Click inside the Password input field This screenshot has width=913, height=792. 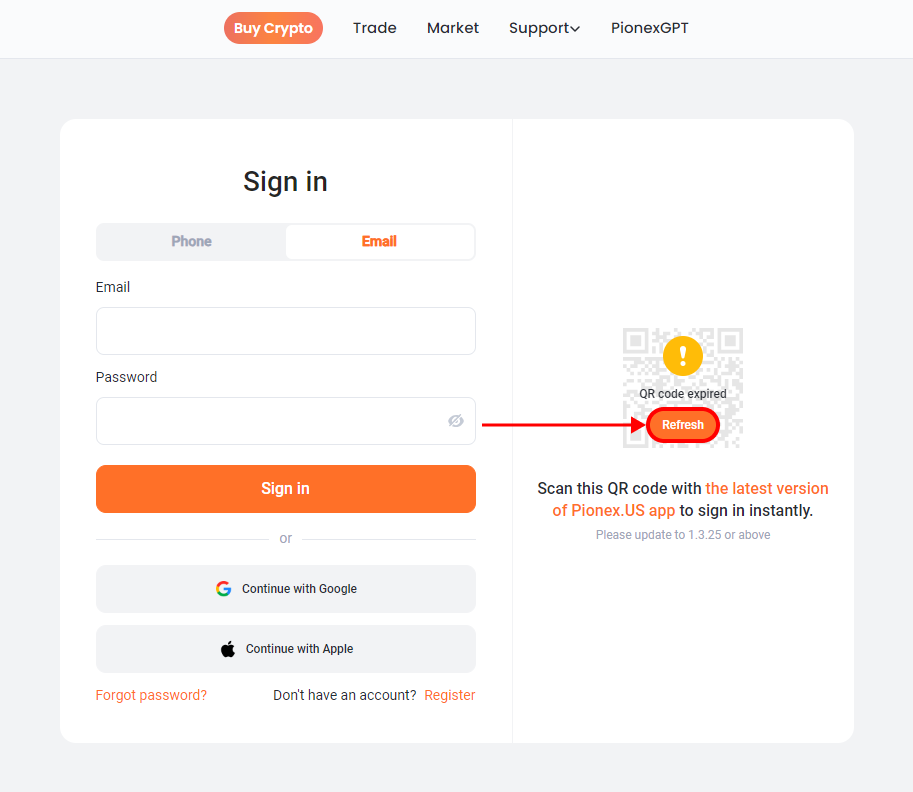[x=270, y=421]
